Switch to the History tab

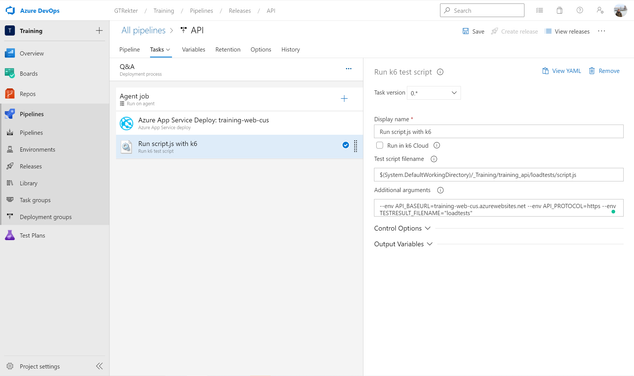[290, 49]
